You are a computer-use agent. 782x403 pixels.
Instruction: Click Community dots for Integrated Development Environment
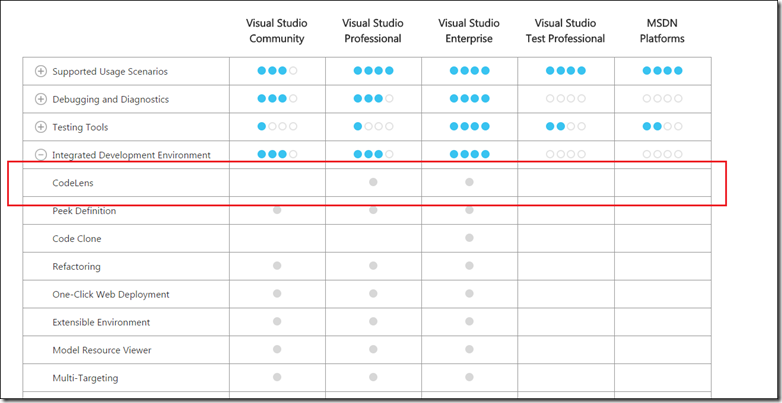277,155
